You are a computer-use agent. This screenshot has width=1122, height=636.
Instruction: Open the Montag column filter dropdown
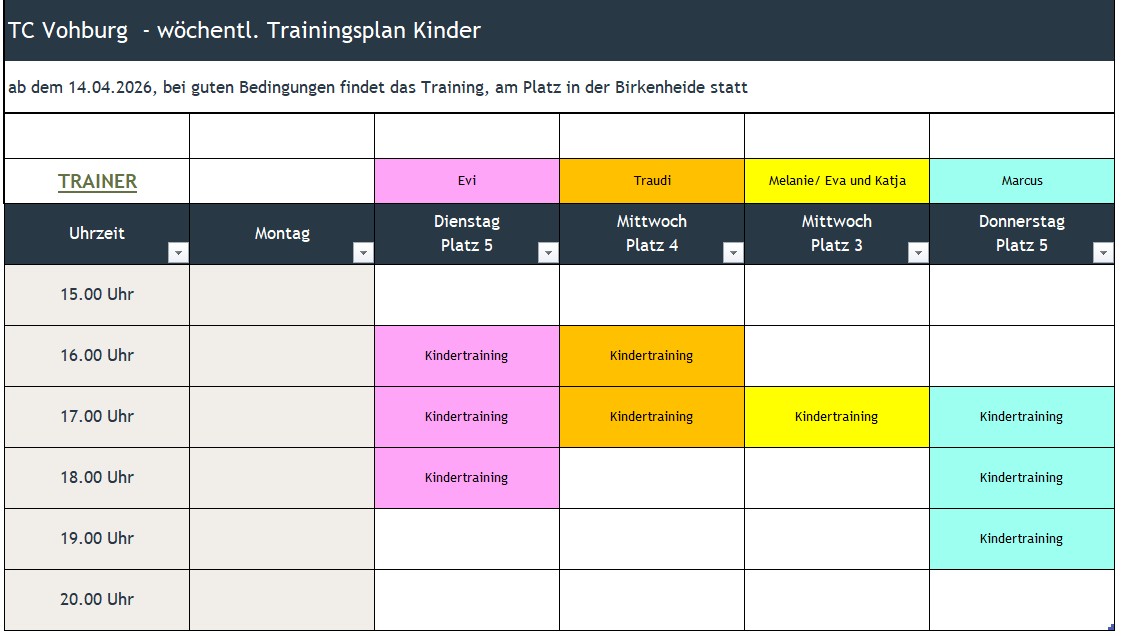pyautogui.click(x=364, y=253)
